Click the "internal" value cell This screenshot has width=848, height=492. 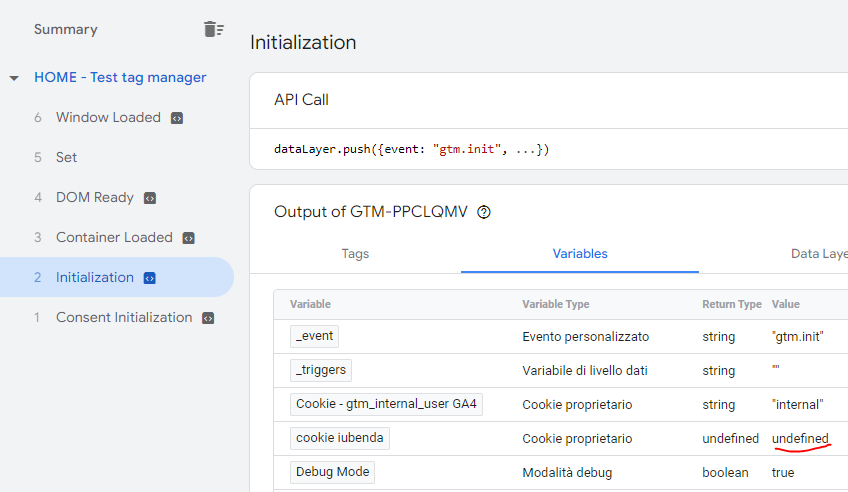[798, 404]
